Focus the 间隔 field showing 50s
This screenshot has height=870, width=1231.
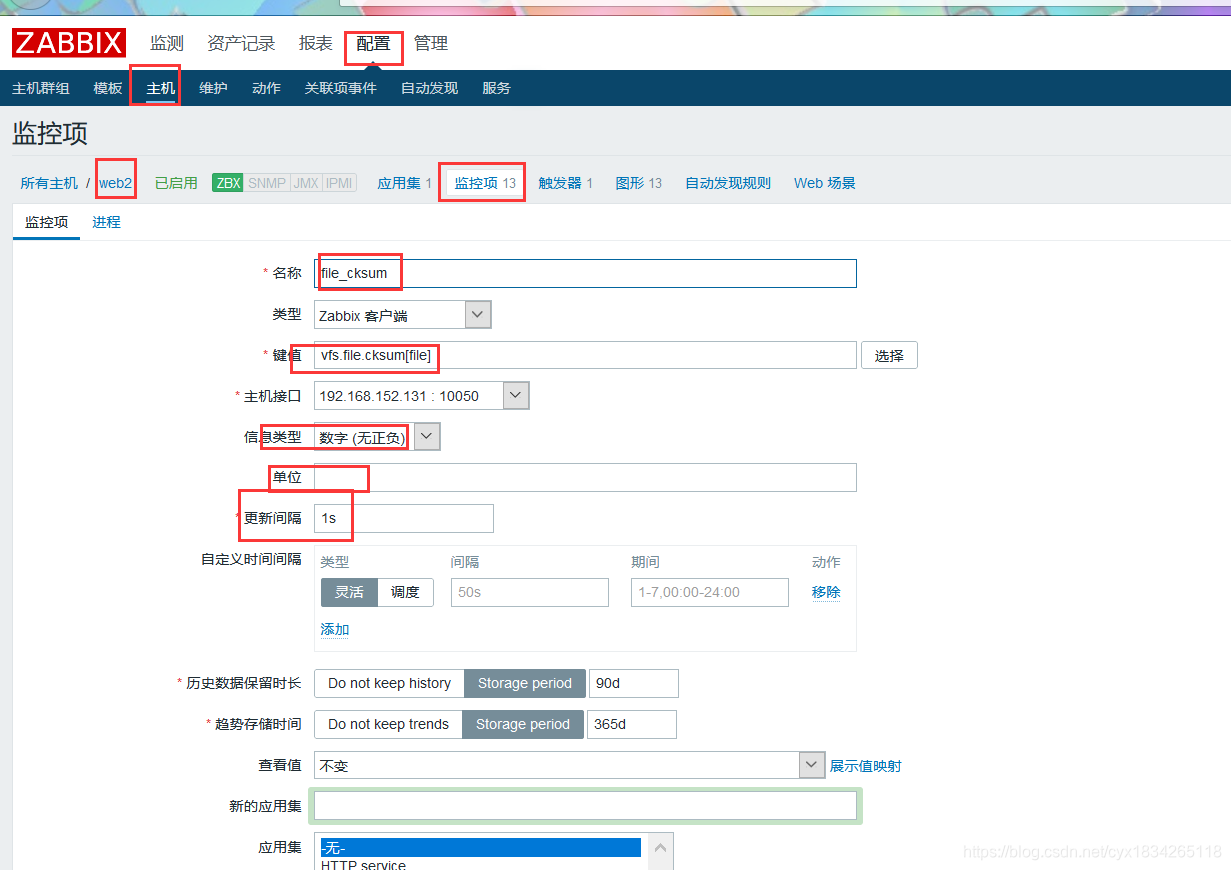click(x=530, y=592)
